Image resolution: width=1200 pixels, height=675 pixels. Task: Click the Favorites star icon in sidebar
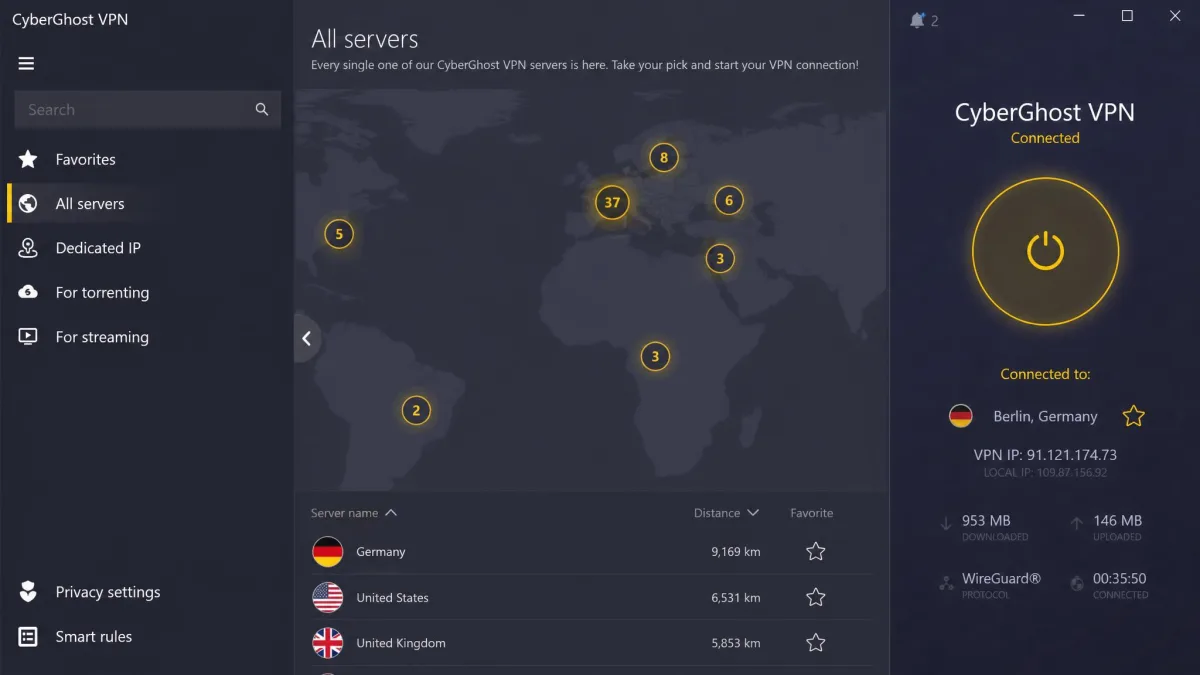coord(28,159)
